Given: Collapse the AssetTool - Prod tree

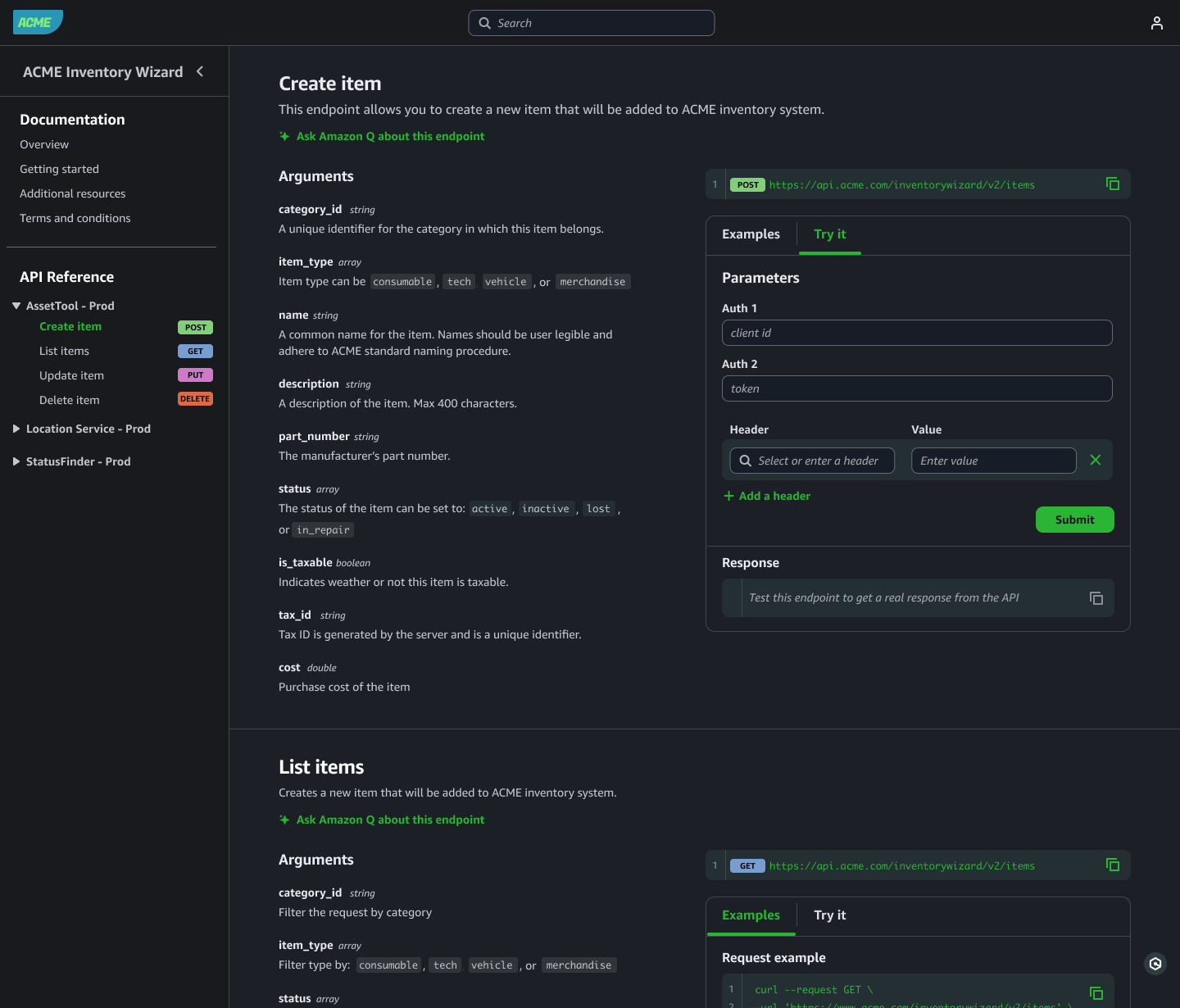Looking at the screenshot, I should click(16, 306).
